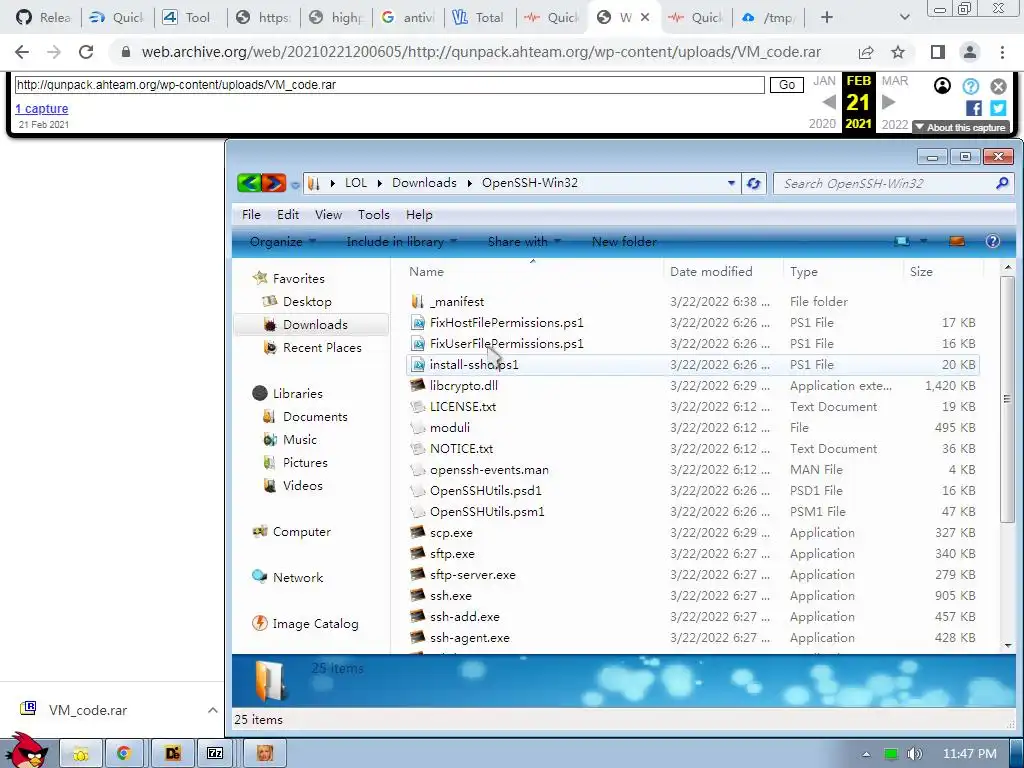Expand VM_code.rar download options chevron
Screen dimensions: 1024x768
pyautogui.click(x=212, y=710)
